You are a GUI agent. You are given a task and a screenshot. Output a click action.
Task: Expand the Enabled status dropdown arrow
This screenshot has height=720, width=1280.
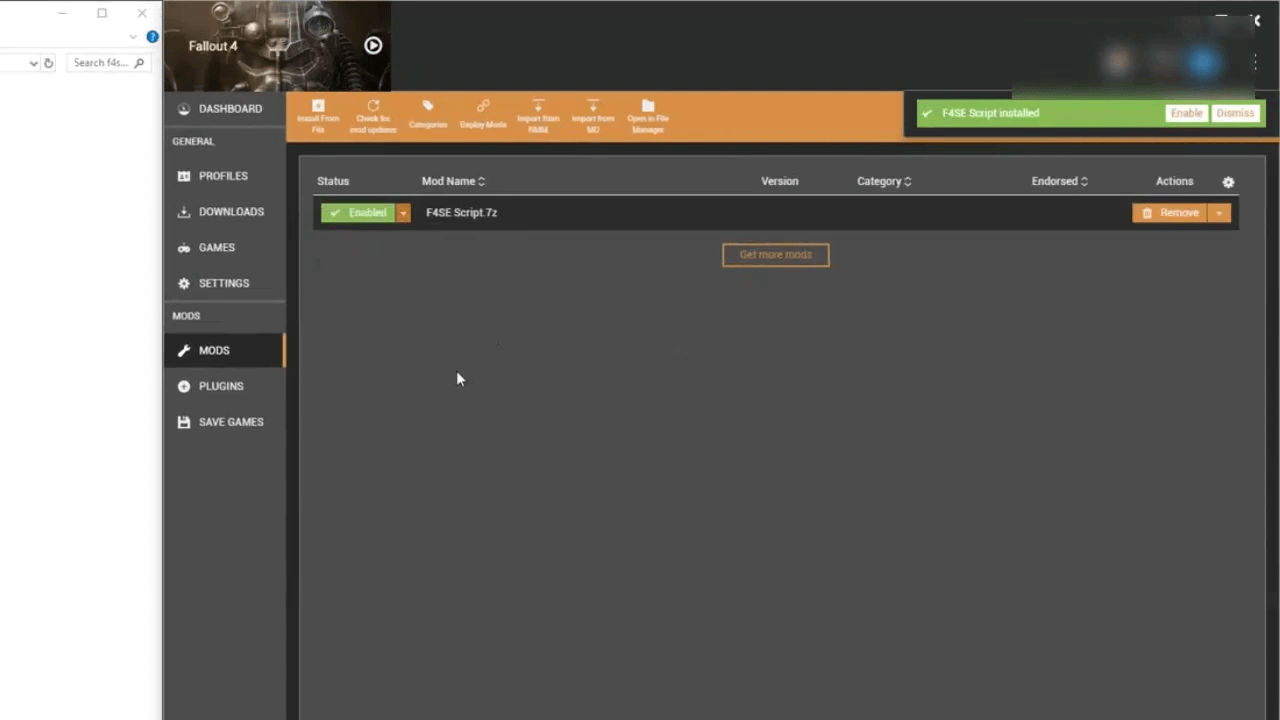pyautogui.click(x=403, y=213)
